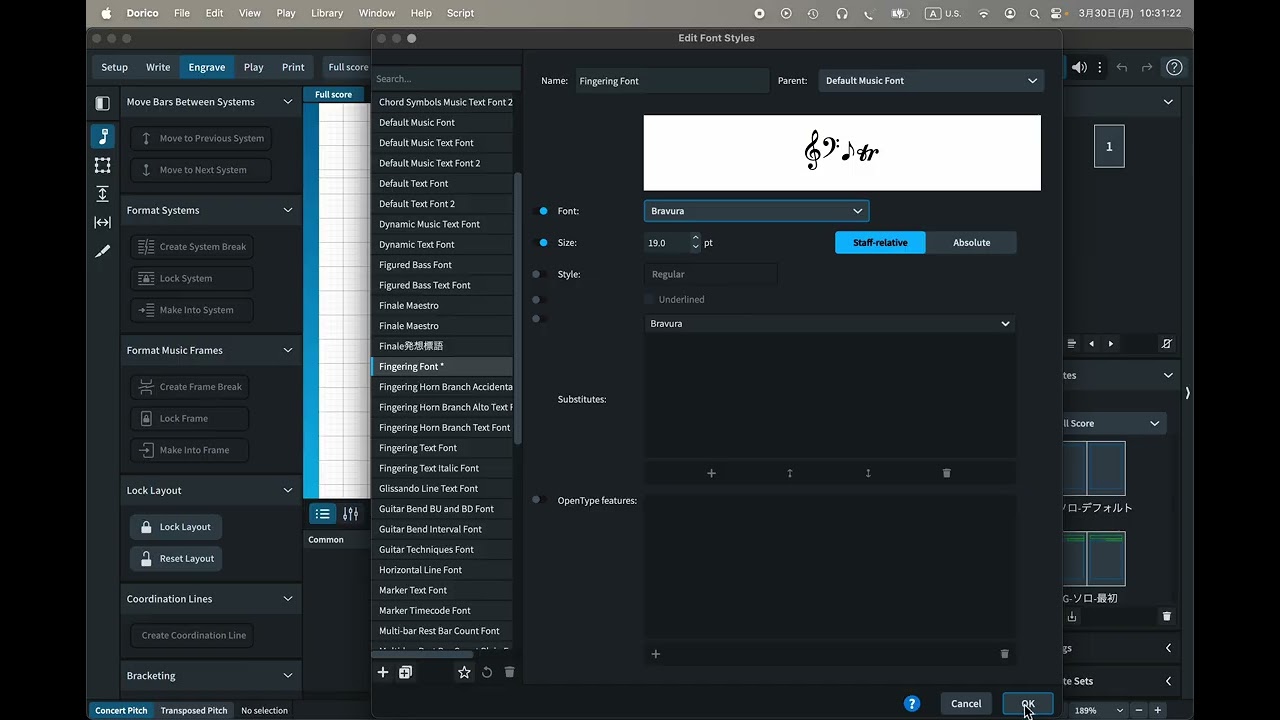Confirm the dialog with OK

(x=1028, y=704)
